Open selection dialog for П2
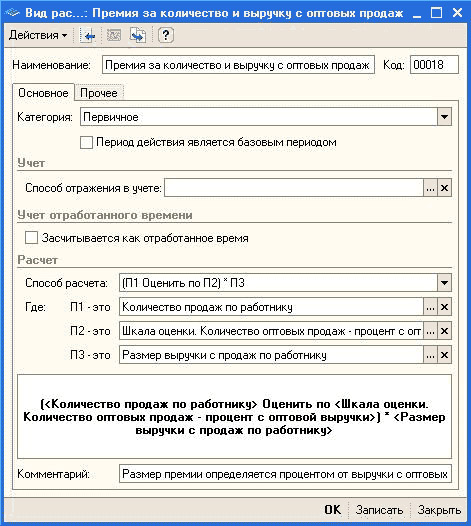Screen dimensions: 471x526 (430, 331)
